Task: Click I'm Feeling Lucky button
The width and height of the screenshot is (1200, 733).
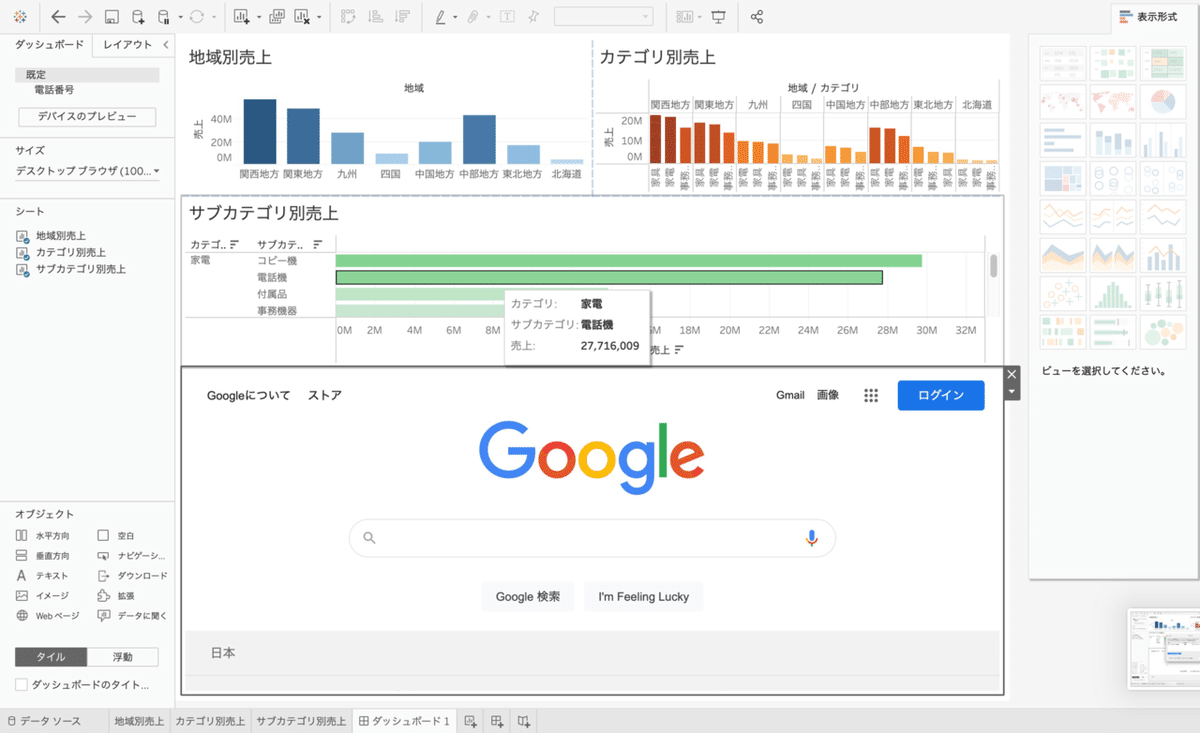Action: (644, 597)
